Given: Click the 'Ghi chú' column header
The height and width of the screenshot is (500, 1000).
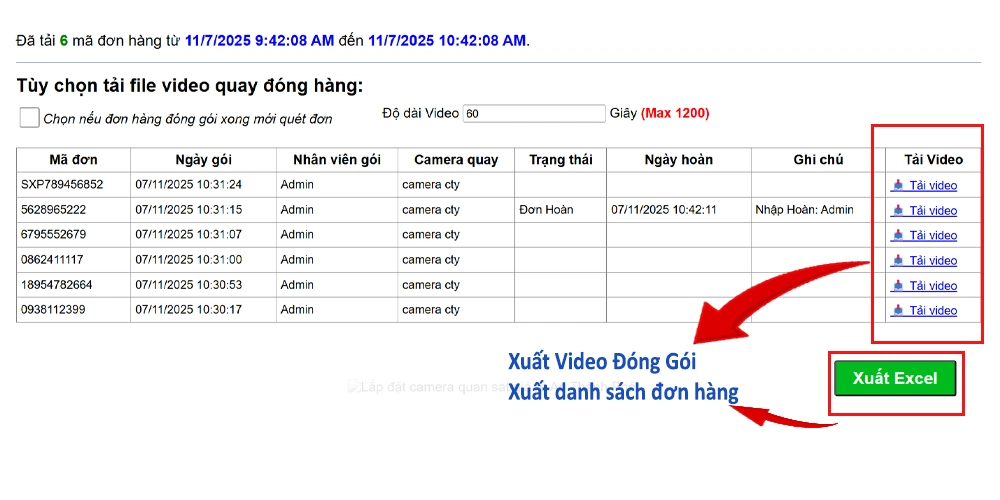Looking at the screenshot, I should coord(818,160).
